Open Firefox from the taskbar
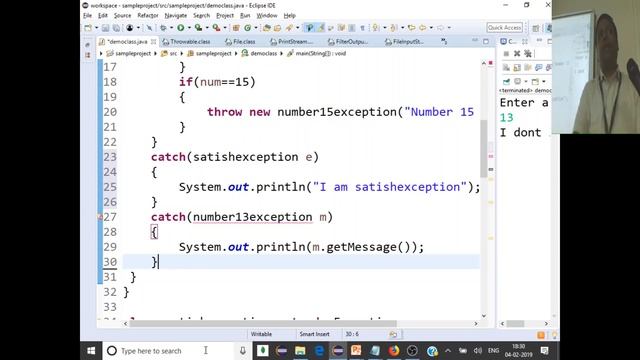This screenshot has width=640, height=360. point(393,351)
